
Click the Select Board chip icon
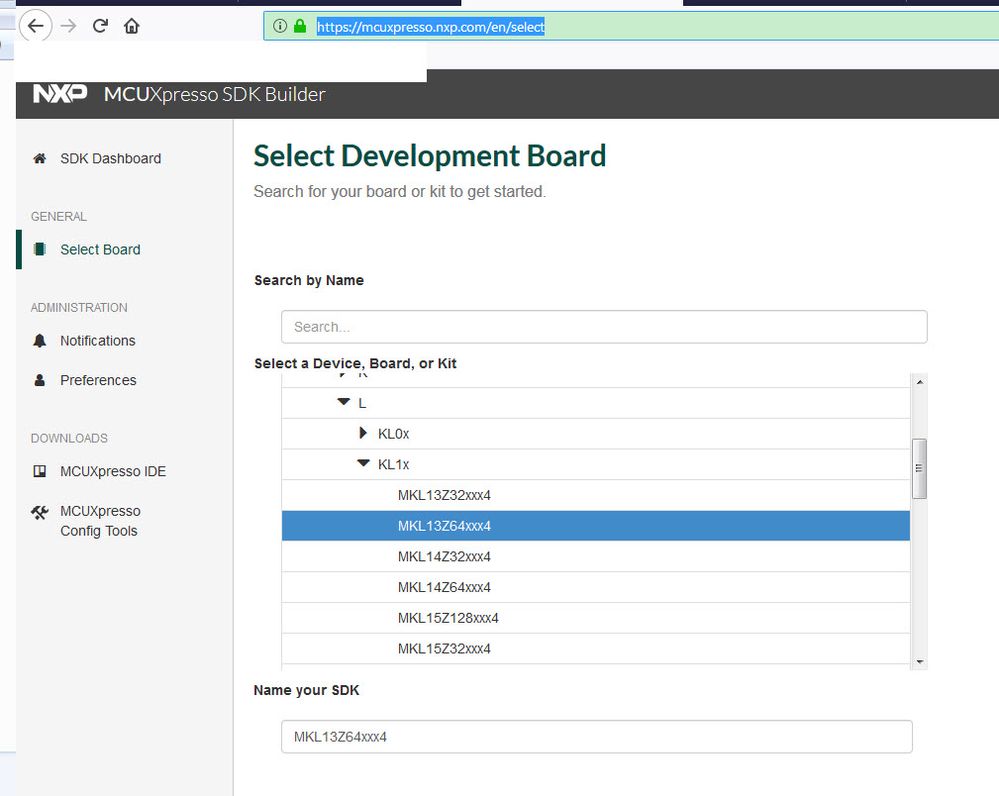point(40,249)
